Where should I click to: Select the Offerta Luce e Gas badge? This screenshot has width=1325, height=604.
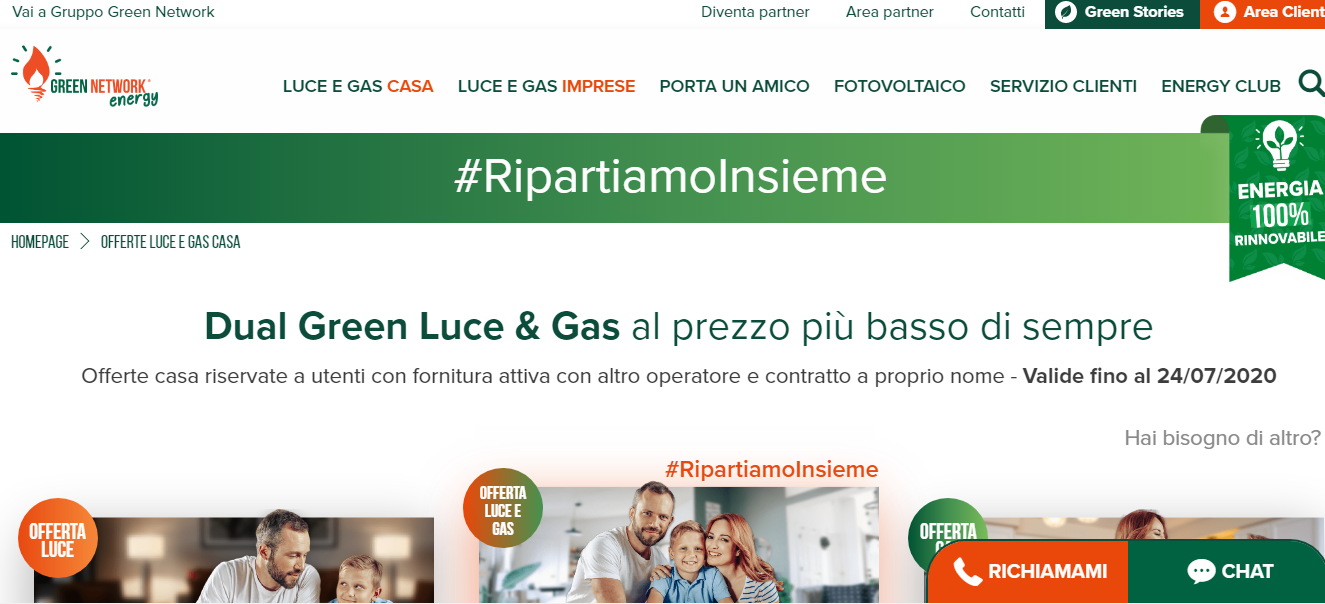click(x=503, y=508)
